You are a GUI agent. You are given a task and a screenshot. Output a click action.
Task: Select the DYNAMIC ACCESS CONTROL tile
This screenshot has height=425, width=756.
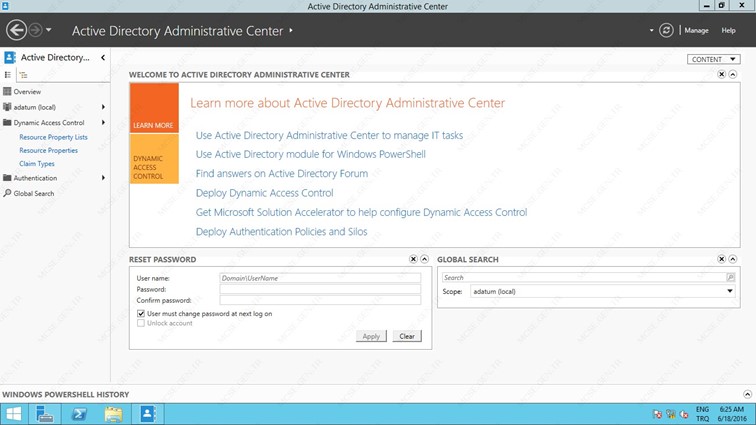pos(154,159)
